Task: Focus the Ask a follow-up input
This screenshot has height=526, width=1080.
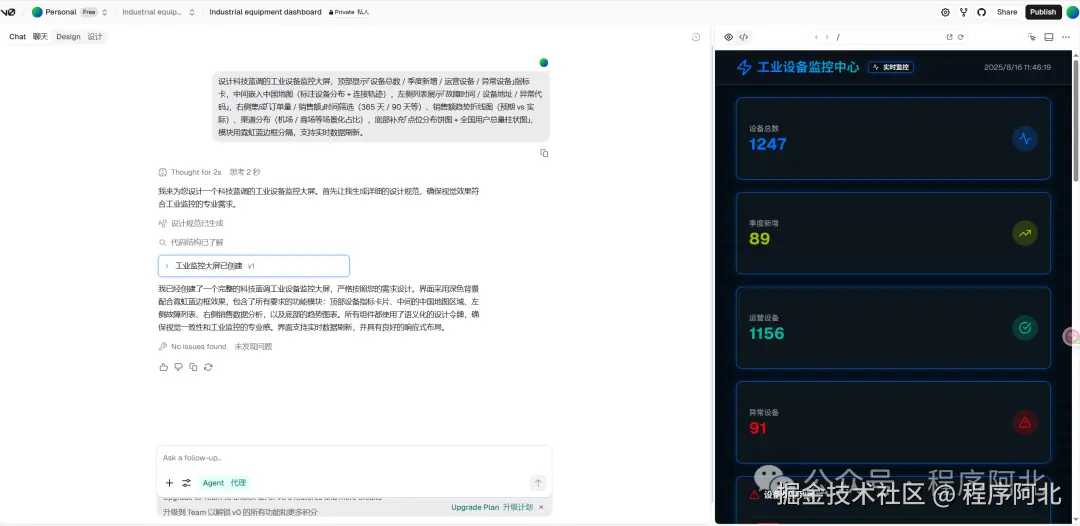Action: (x=353, y=458)
